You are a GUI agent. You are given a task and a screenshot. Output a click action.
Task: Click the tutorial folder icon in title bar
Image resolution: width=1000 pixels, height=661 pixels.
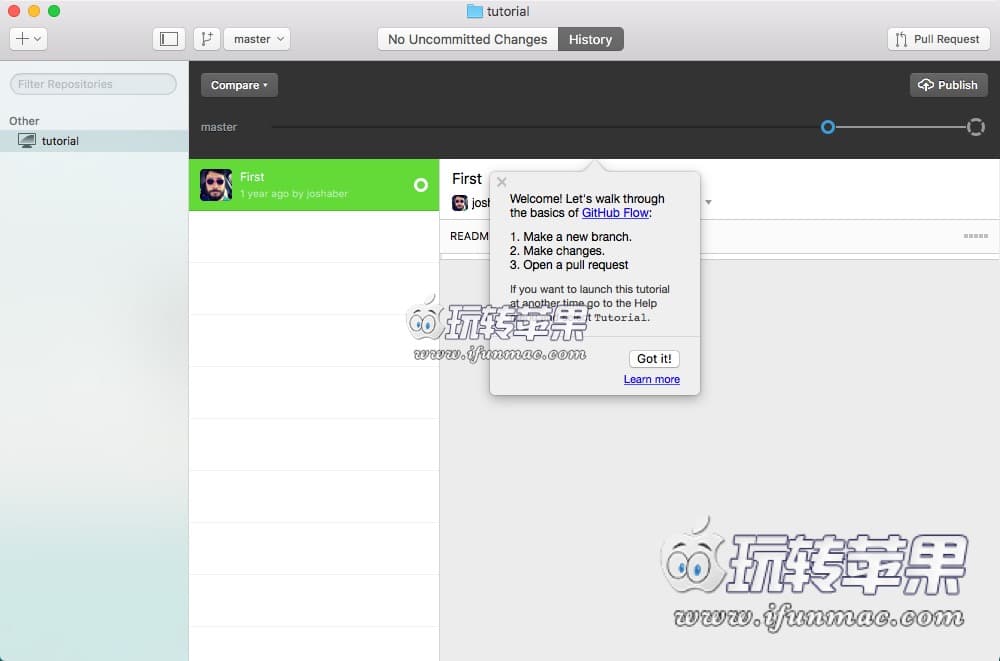tap(474, 11)
